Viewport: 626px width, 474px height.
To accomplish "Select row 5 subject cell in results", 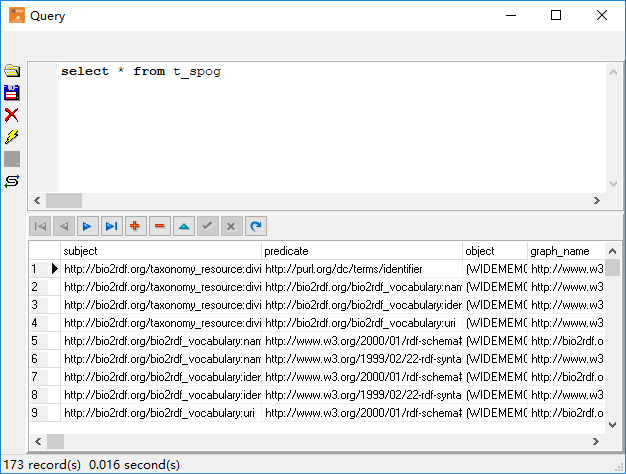I will point(160,341).
